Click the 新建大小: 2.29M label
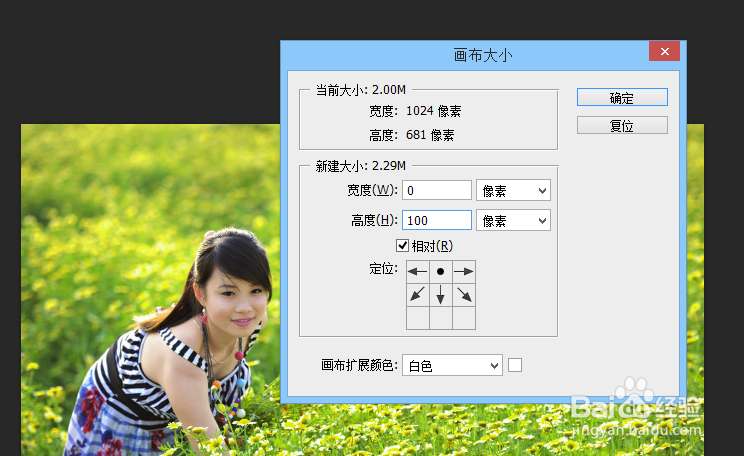Image resolution: width=744 pixels, height=456 pixels. click(x=361, y=166)
